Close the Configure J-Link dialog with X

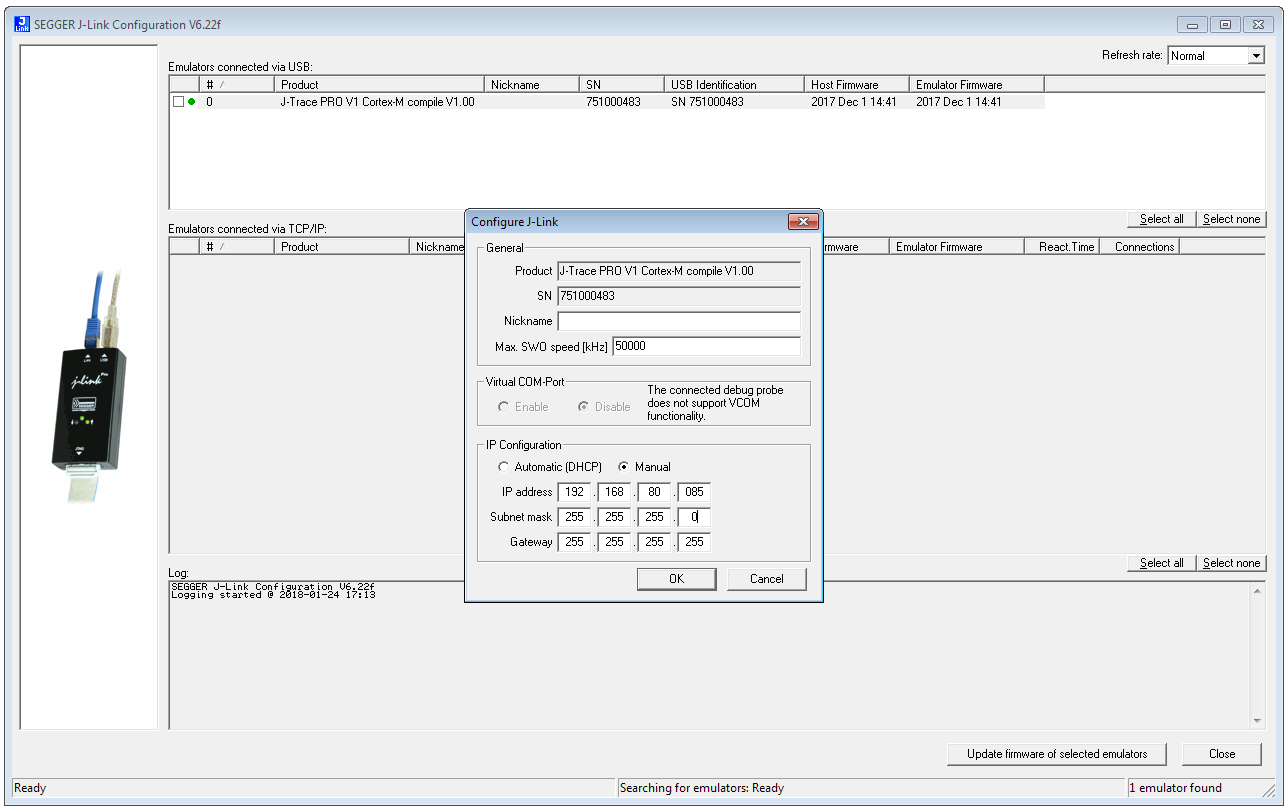[802, 222]
